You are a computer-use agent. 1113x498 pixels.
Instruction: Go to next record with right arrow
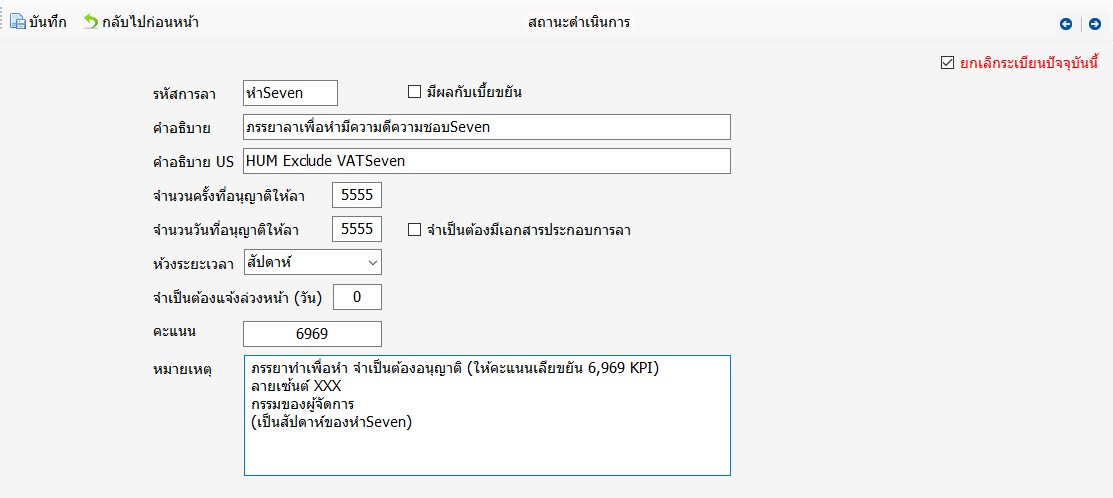(x=1094, y=24)
